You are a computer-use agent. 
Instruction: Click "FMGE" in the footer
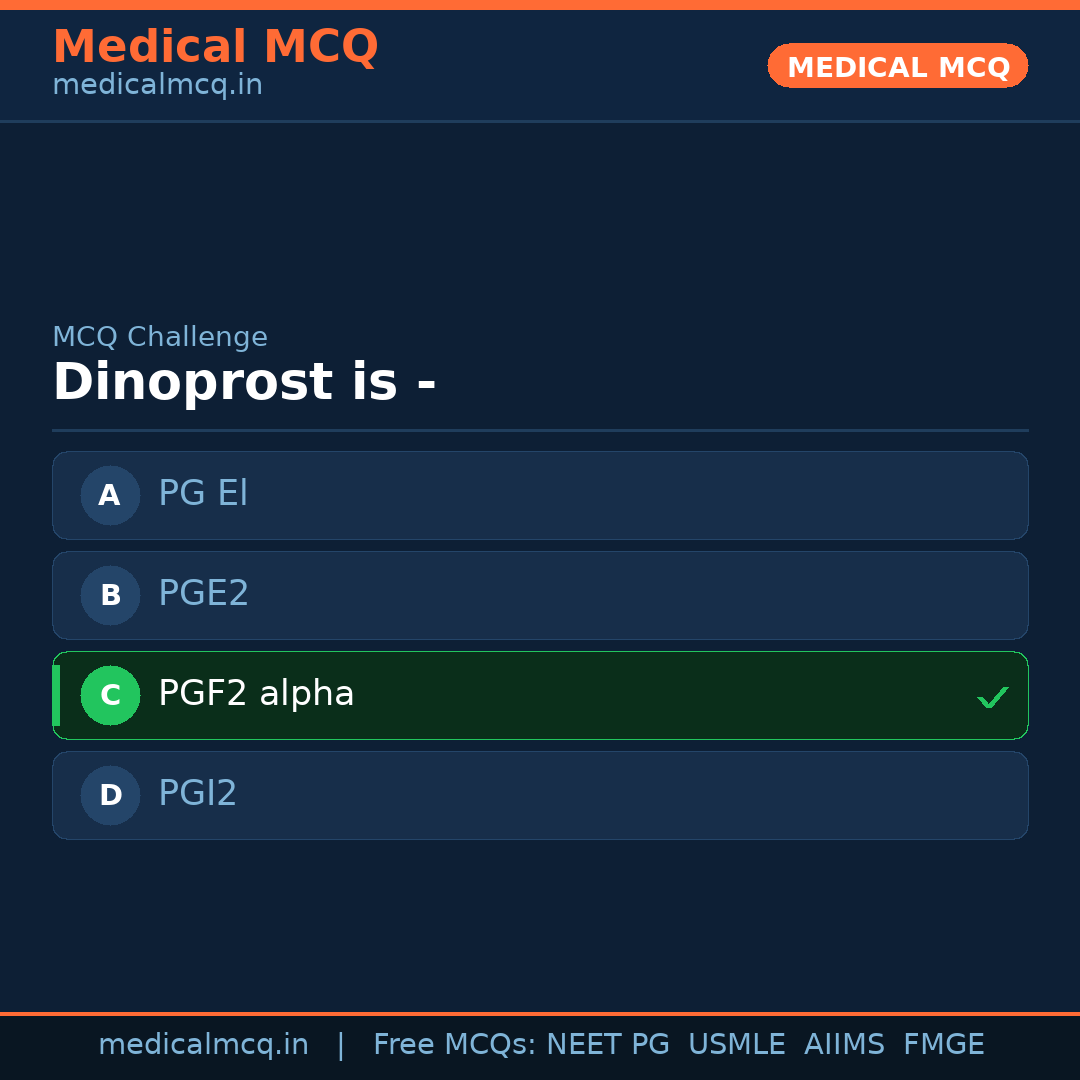pos(943,1045)
